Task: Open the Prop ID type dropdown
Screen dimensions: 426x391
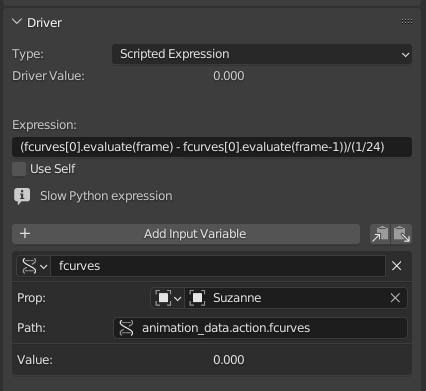Action: point(168,298)
